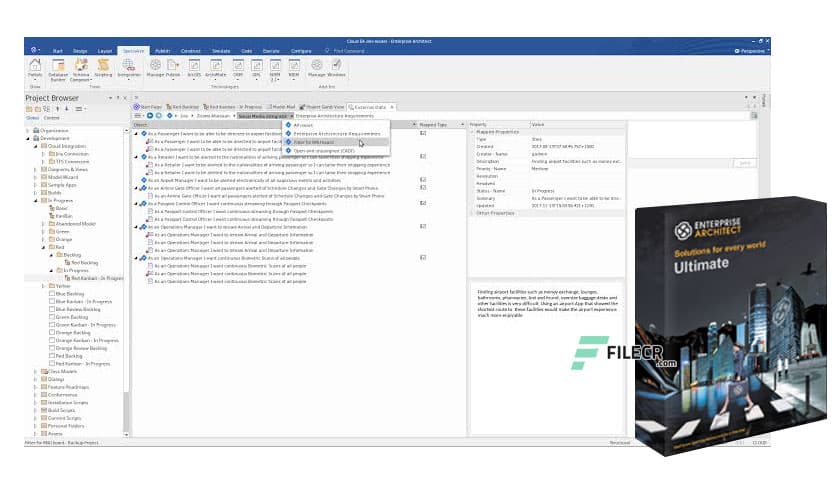Expand the Yellow folder in Project Browser
This screenshot has width=836, height=484.
point(43,286)
